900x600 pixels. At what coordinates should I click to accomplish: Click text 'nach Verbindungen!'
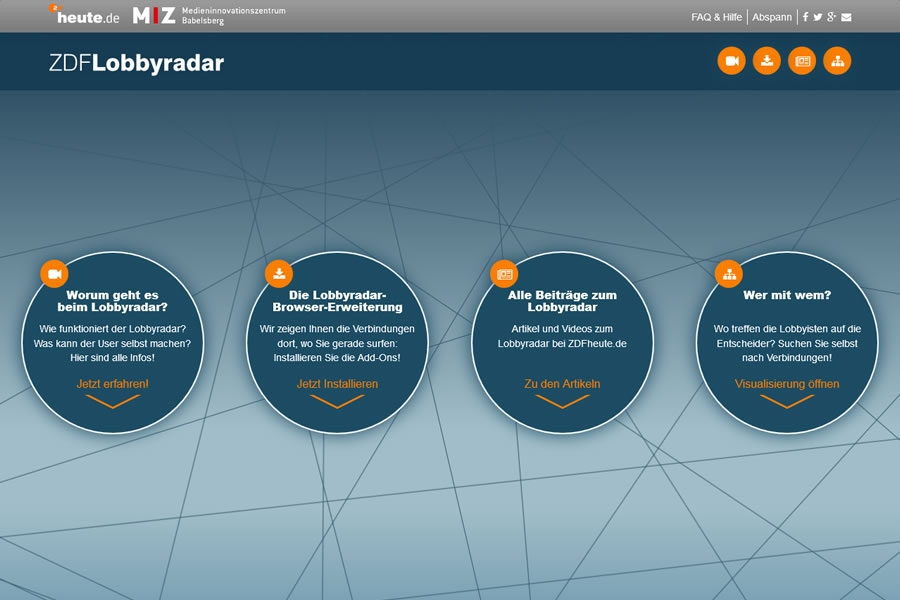[x=787, y=358]
